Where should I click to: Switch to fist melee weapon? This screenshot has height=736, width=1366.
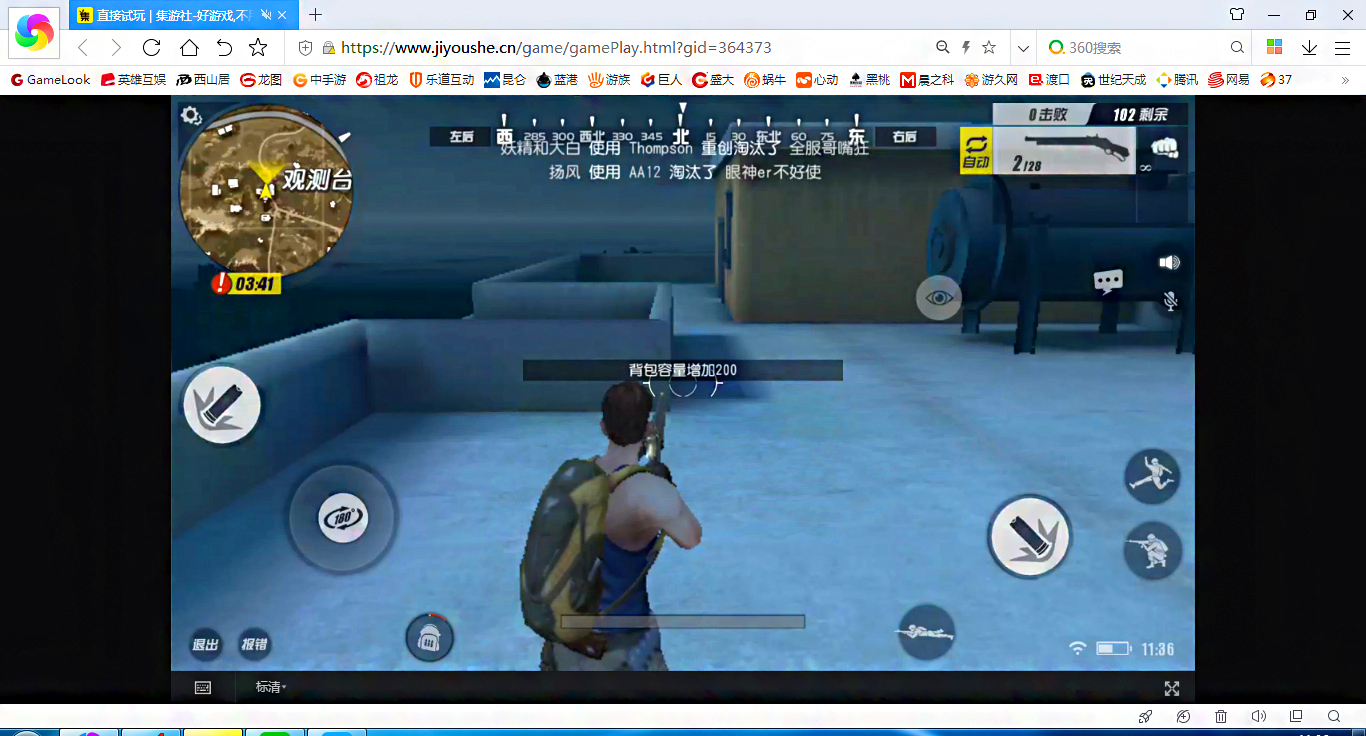click(1164, 149)
